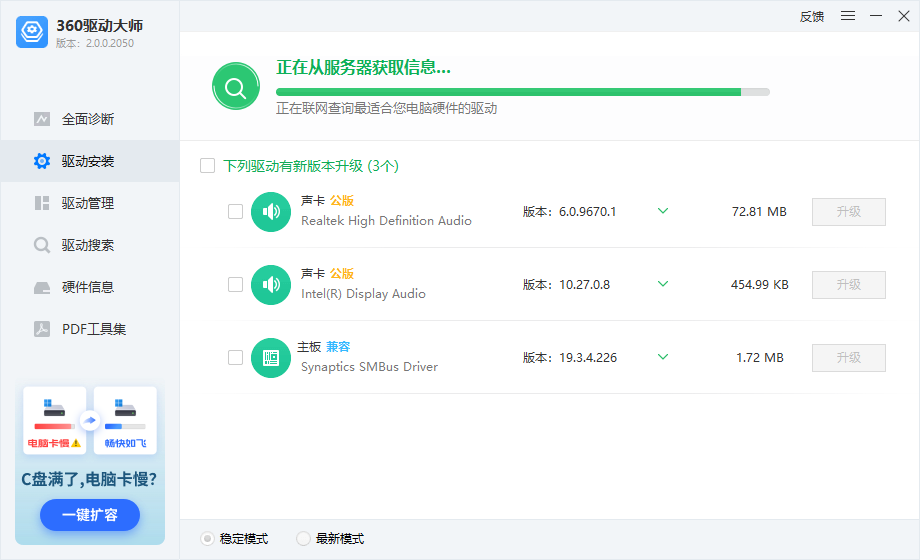Click the 驱动搜索 magnifier icon
This screenshot has height=560, width=920.
42,245
